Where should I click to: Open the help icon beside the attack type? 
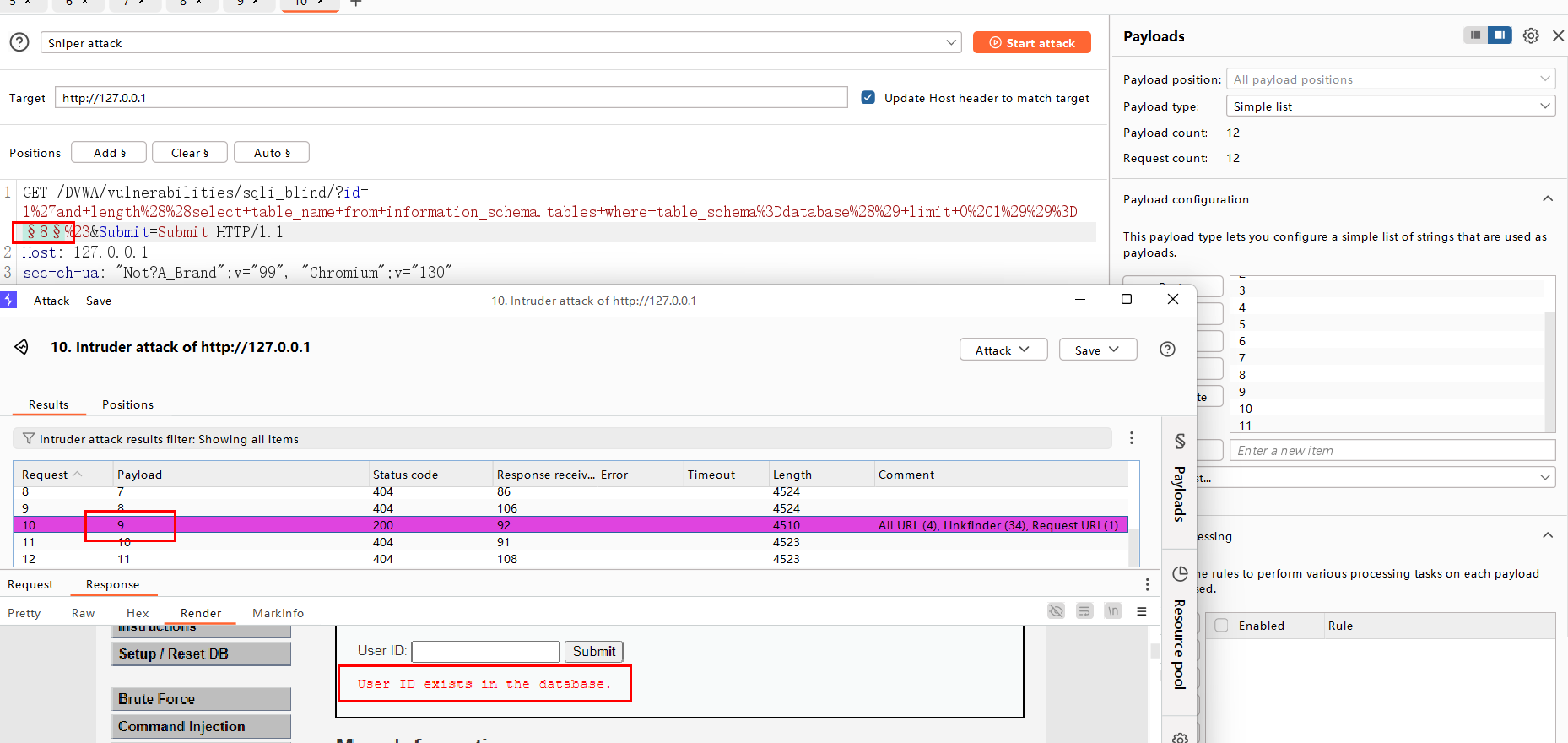19,42
